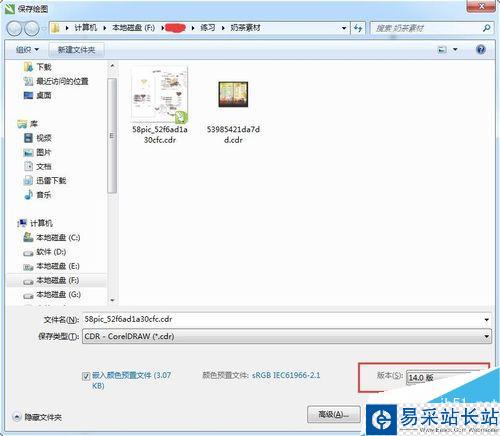Toggle the 嵌入颜色预置文件 checkbox
The height and width of the screenshot is (436, 500).
point(86,376)
